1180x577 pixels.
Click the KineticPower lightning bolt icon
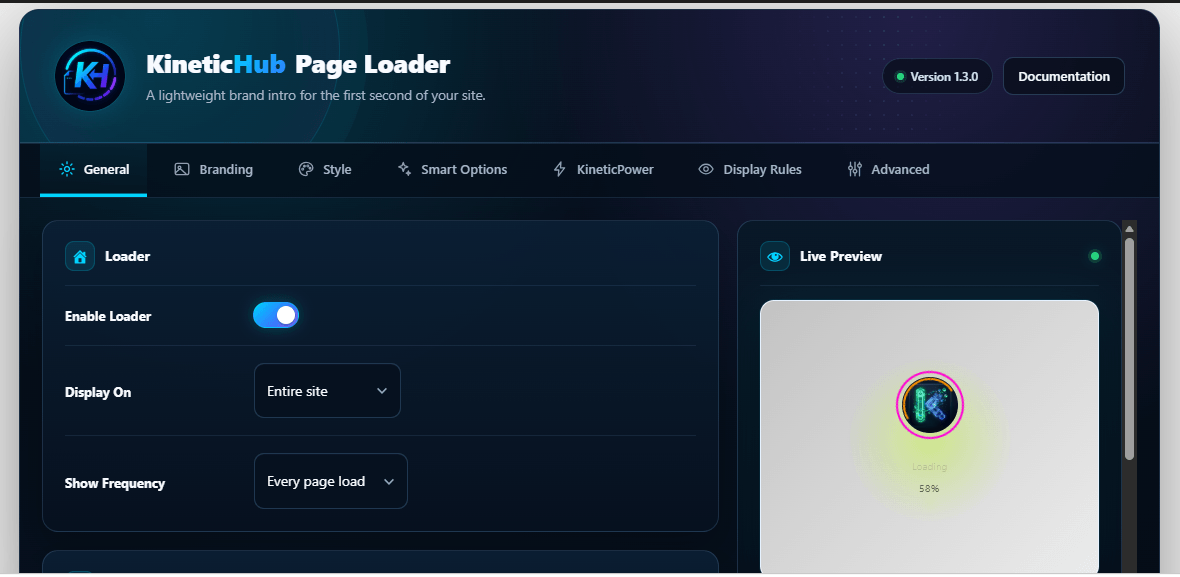click(x=559, y=169)
